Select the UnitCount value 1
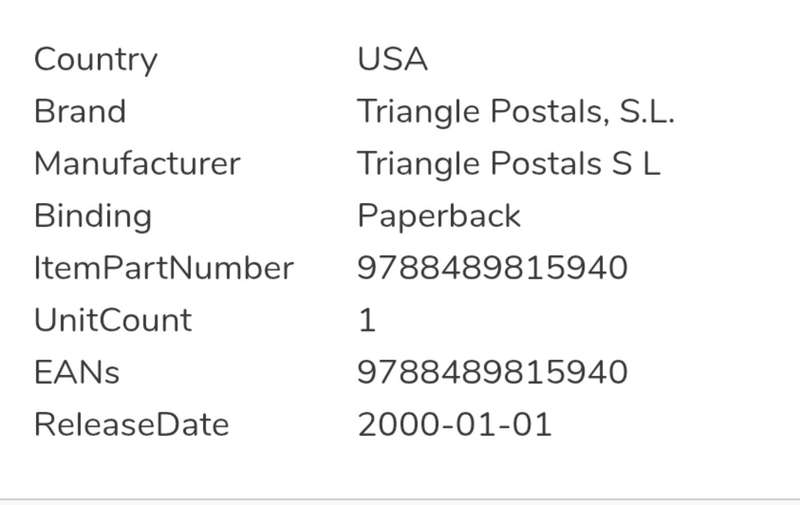The height and width of the screenshot is (505, 800). point(367,320)
